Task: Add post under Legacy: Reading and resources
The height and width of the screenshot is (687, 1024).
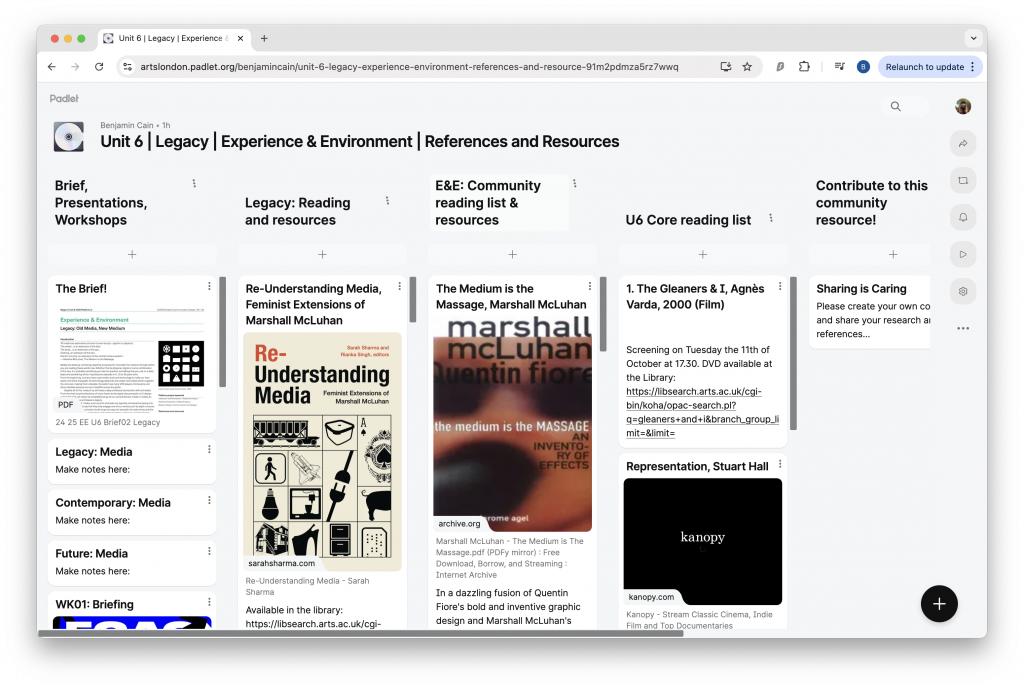Action: pos(322,254)
